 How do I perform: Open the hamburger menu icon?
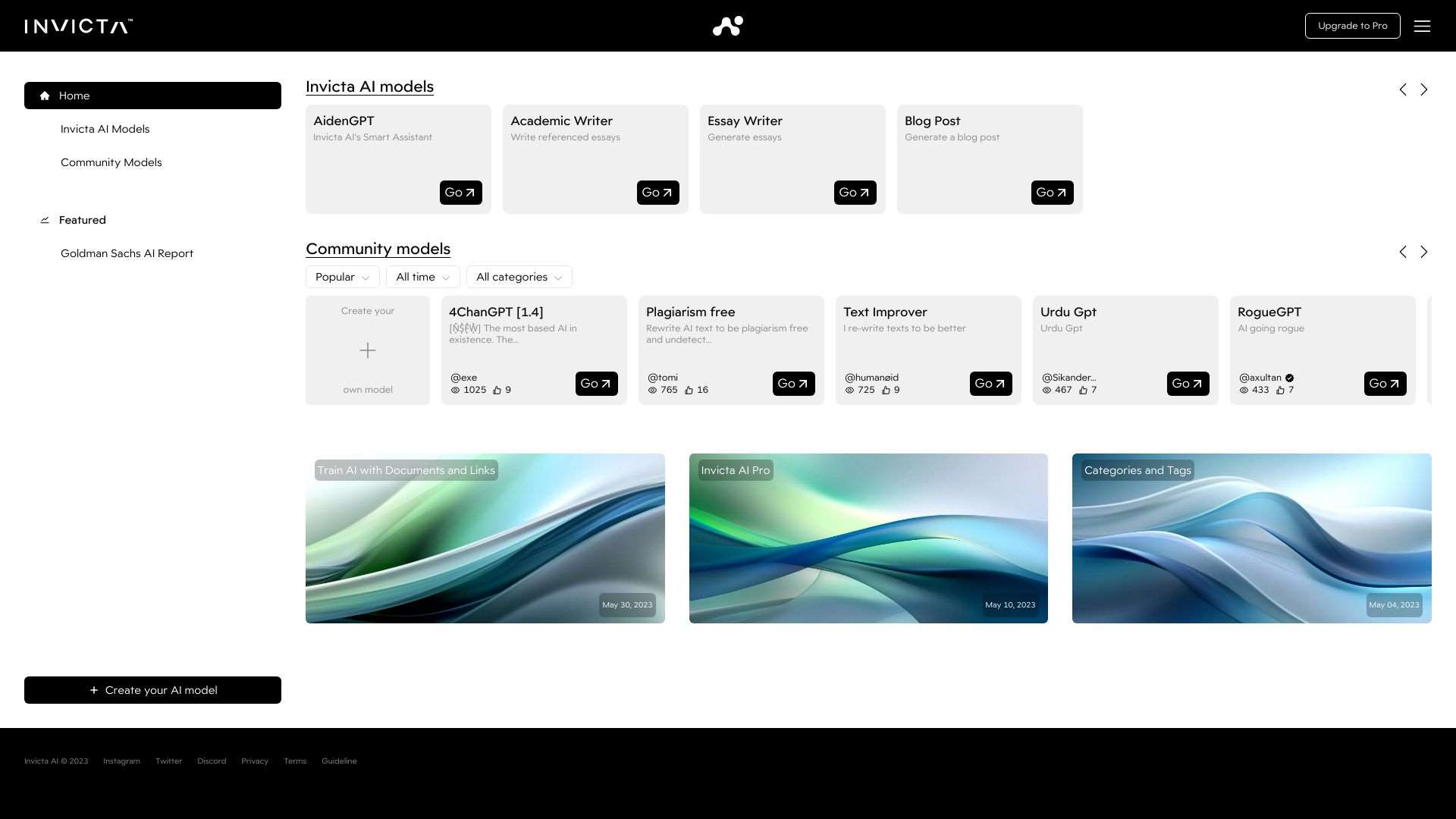coord(1422,26)
